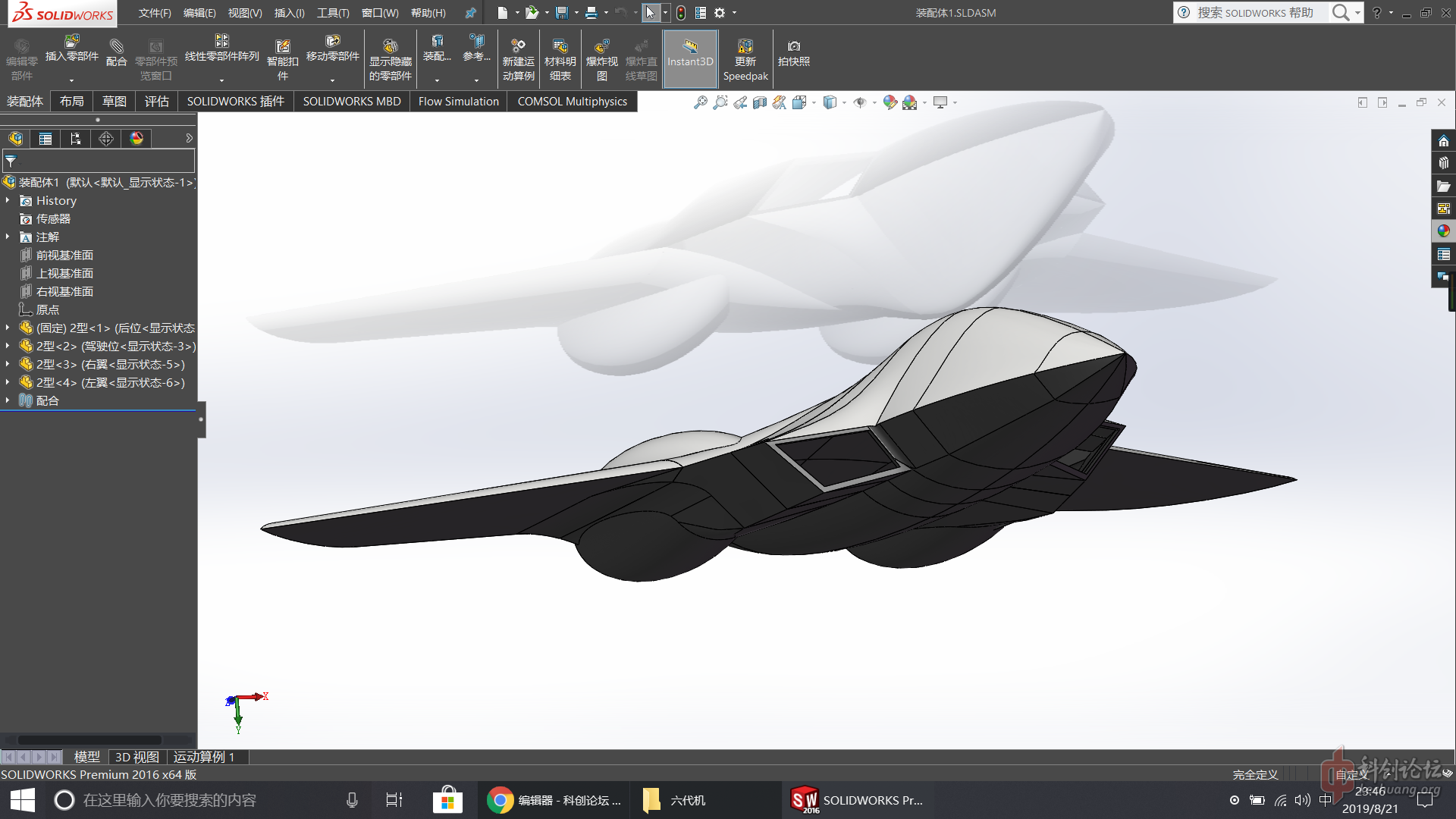Switch to the ConfigurationManager tab icon
Screen dimensions: 1456x819
point(76,139)
